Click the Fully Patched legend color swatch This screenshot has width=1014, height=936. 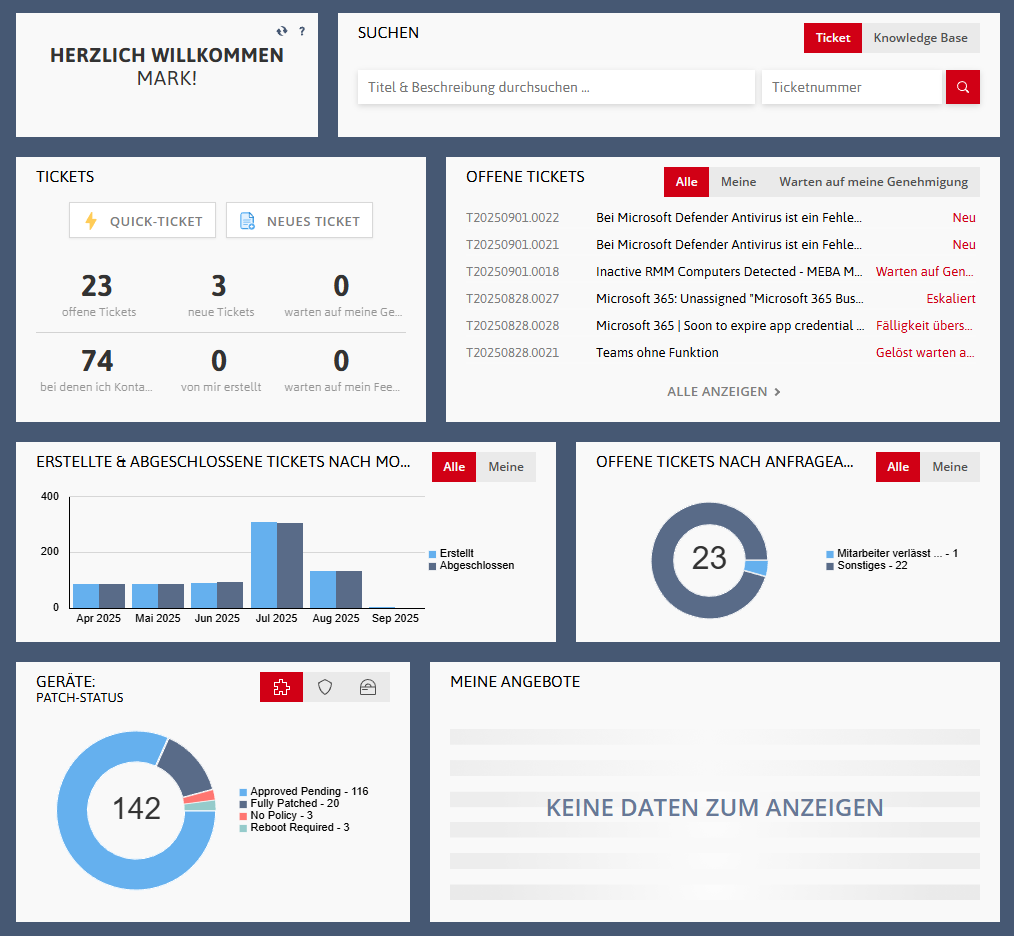(243, 803)
